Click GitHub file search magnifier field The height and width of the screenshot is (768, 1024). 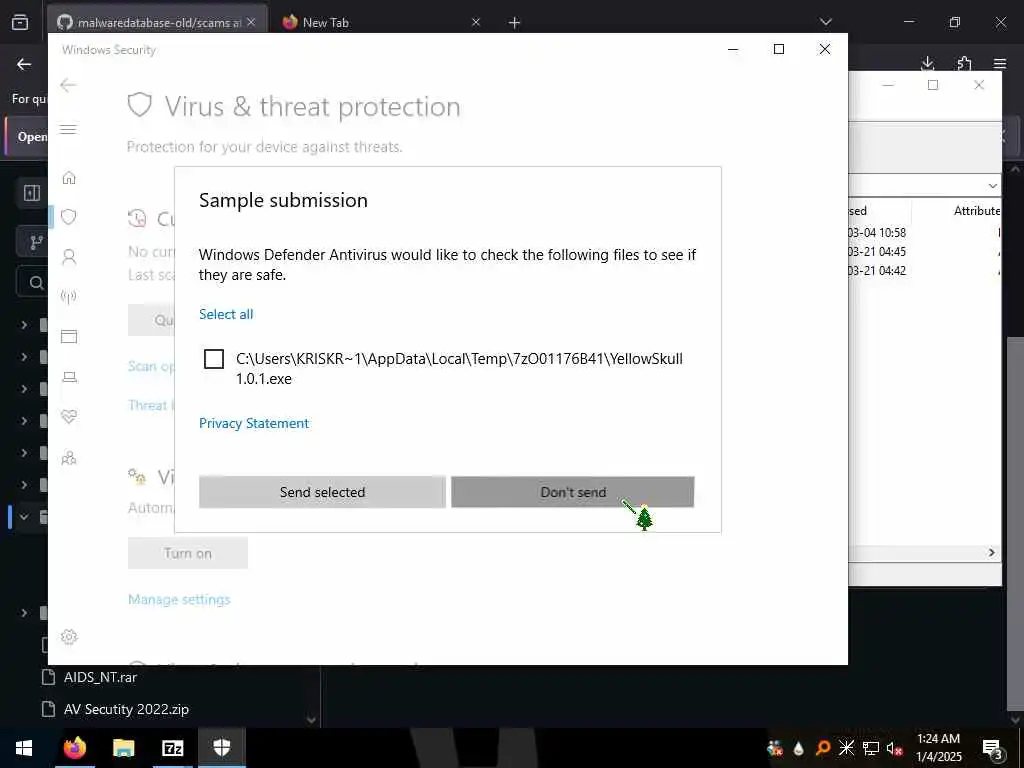pos(35,282)
